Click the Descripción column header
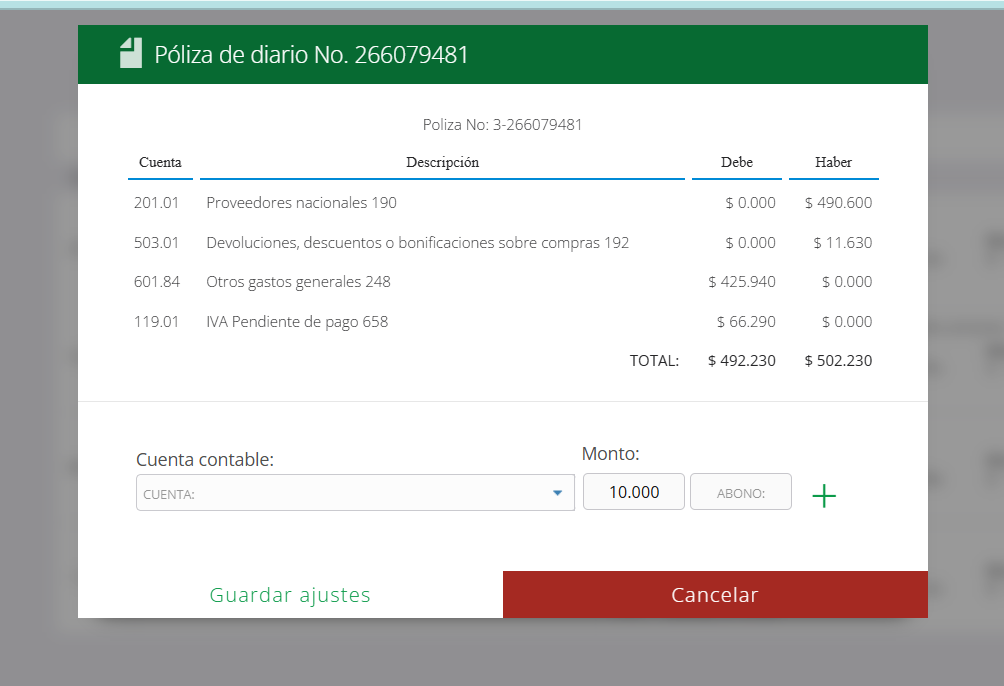The height and width of the screenshot is (686, 1004). (x=442, y=162)
